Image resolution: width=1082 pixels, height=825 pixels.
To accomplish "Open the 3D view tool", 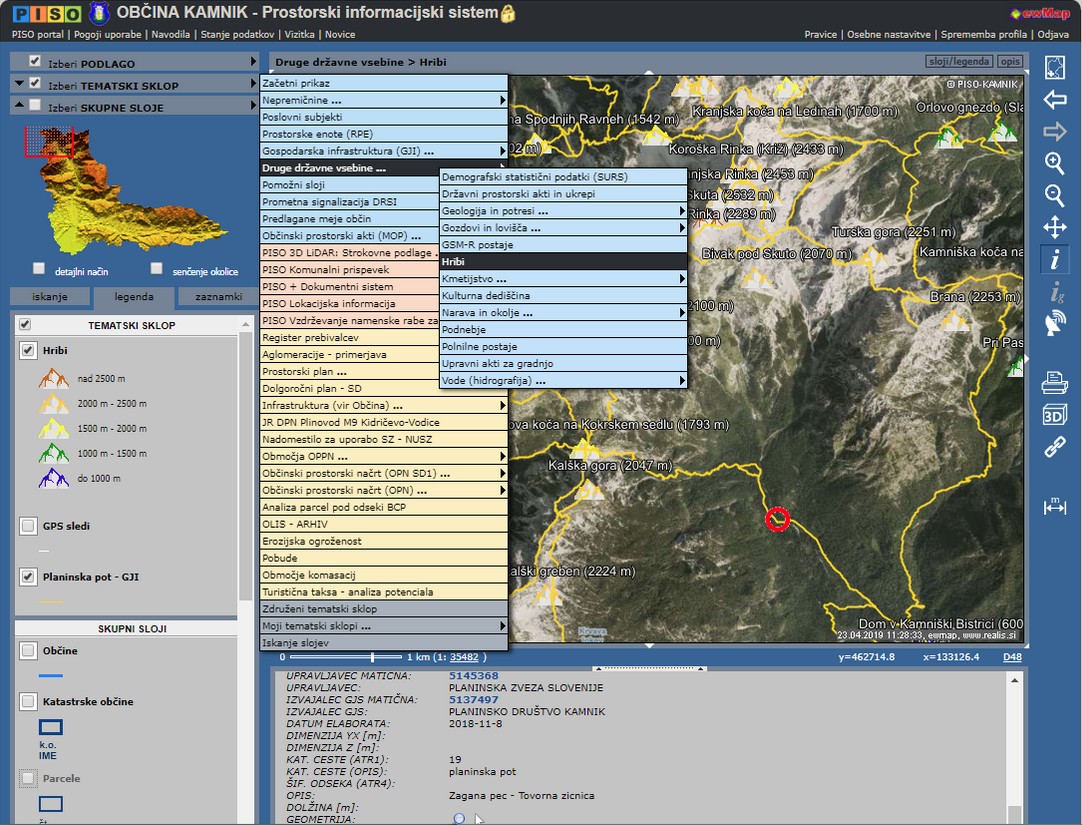I will coord(1054,414).
